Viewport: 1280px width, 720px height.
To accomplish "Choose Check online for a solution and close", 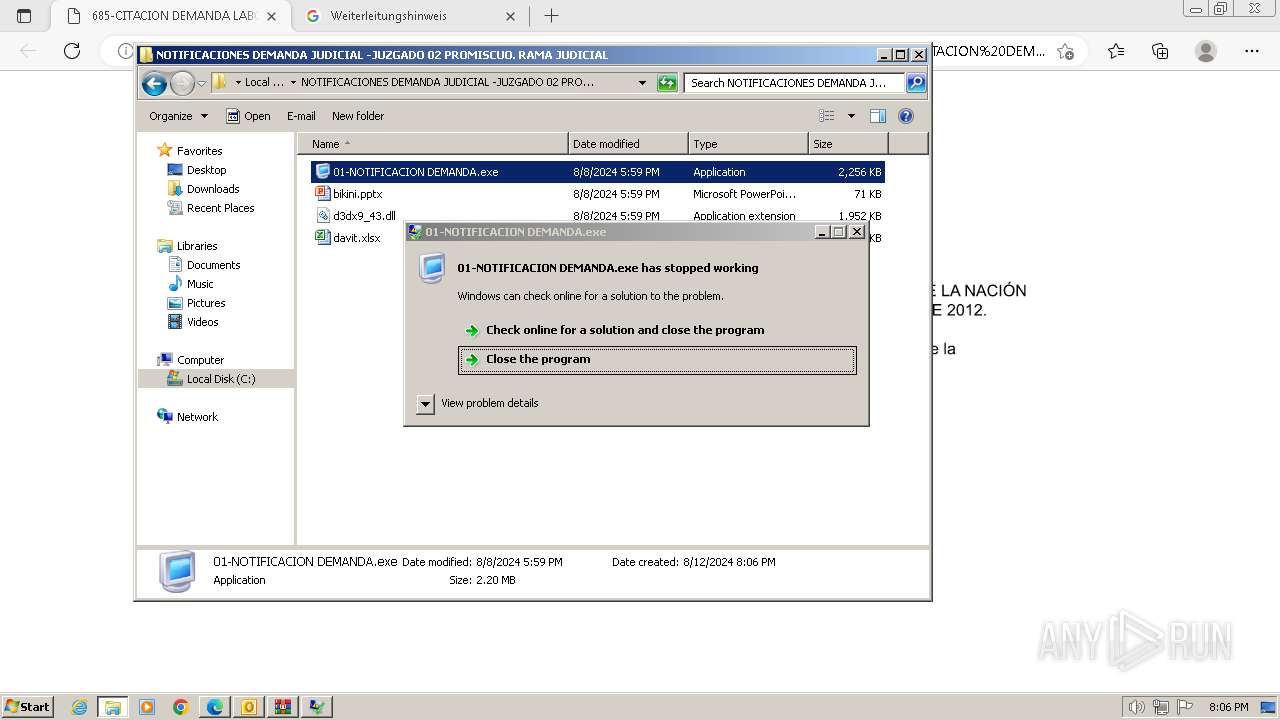I will (x=657, y=330).
